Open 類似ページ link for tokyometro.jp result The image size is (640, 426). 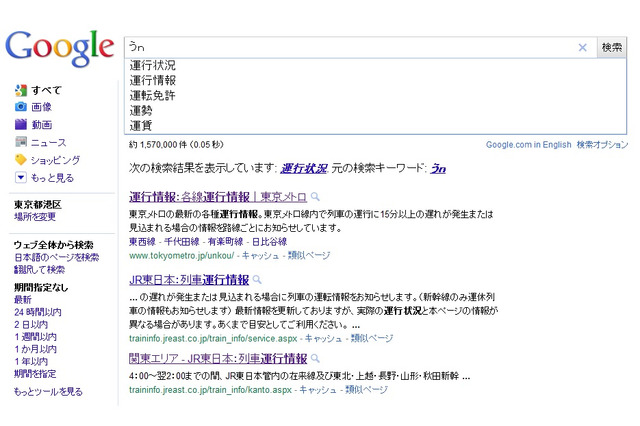click(309, 255)
